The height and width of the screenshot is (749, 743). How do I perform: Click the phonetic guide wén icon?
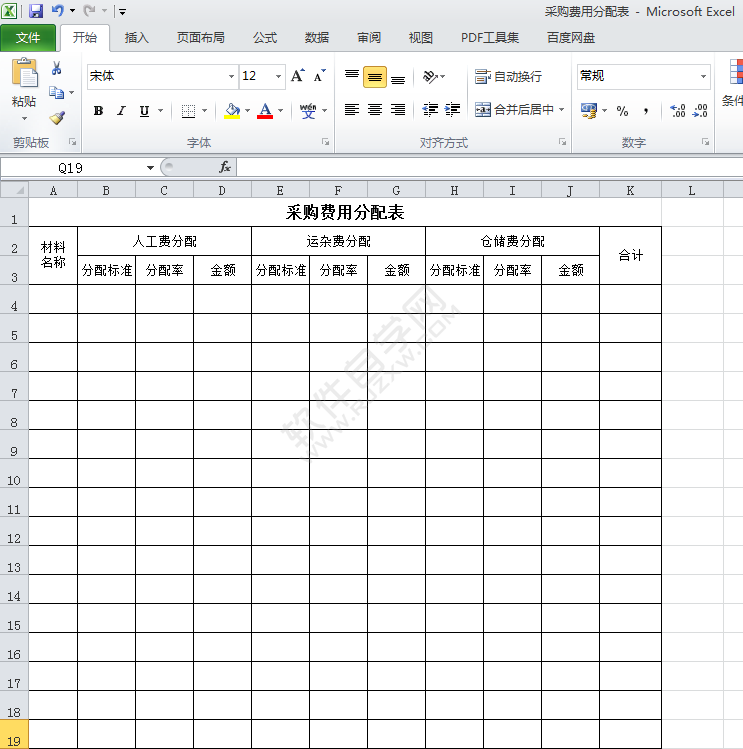[308, 111]
